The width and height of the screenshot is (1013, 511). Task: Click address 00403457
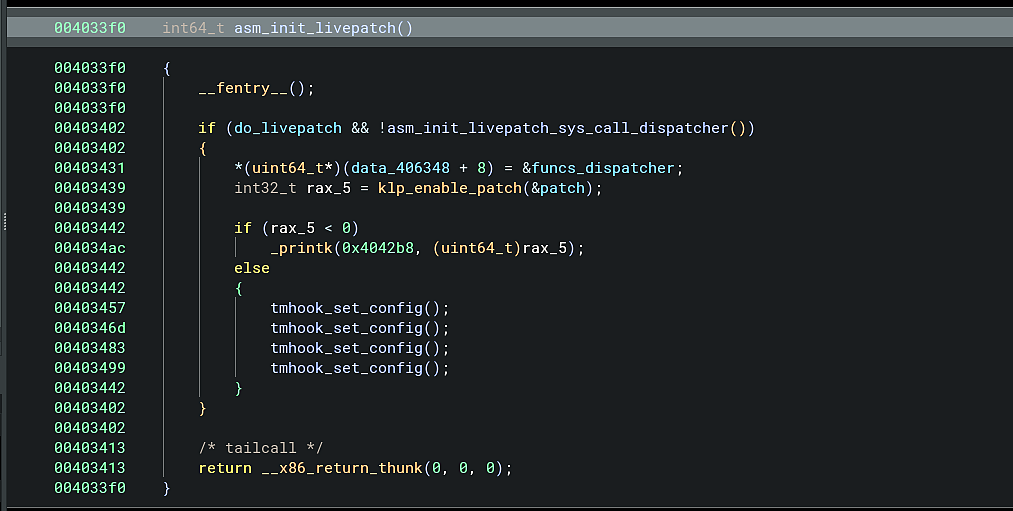(x=90, y=308)
